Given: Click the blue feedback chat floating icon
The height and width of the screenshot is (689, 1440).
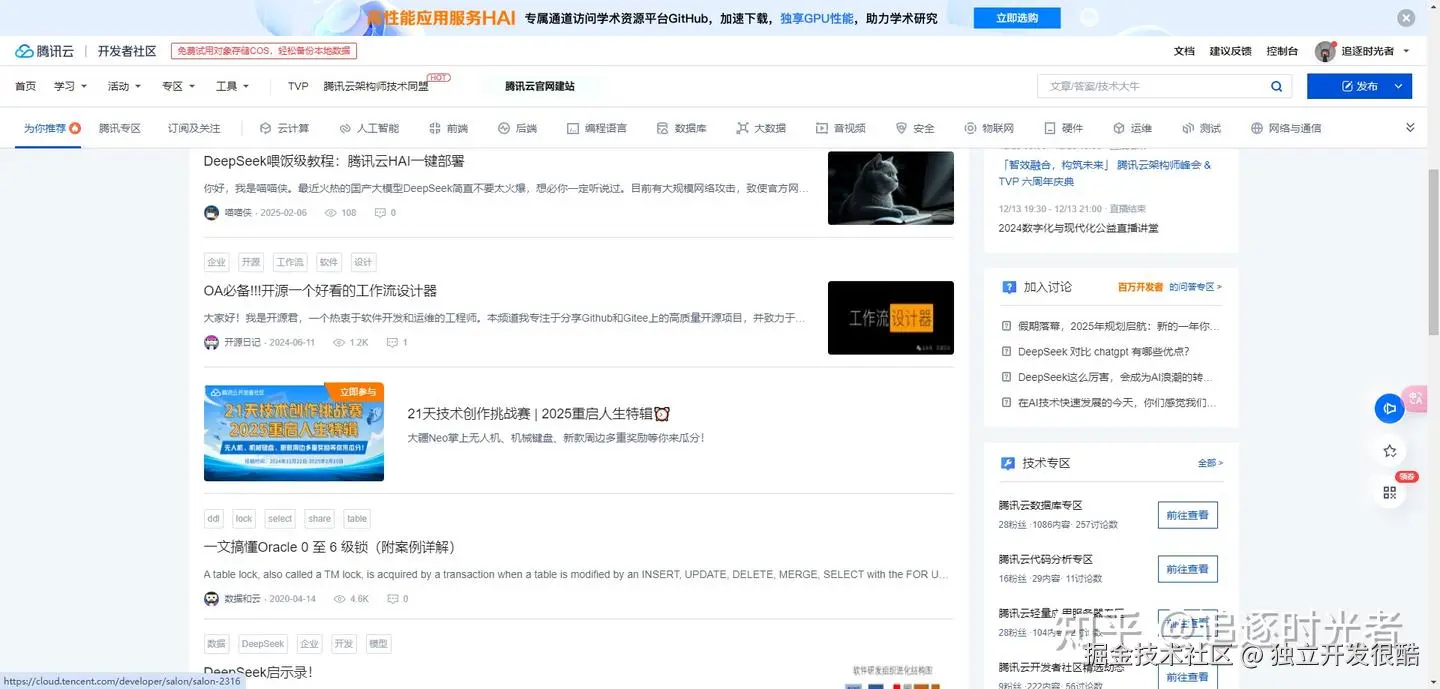Looking at the screenshot, I should [x=1389, y=408].
